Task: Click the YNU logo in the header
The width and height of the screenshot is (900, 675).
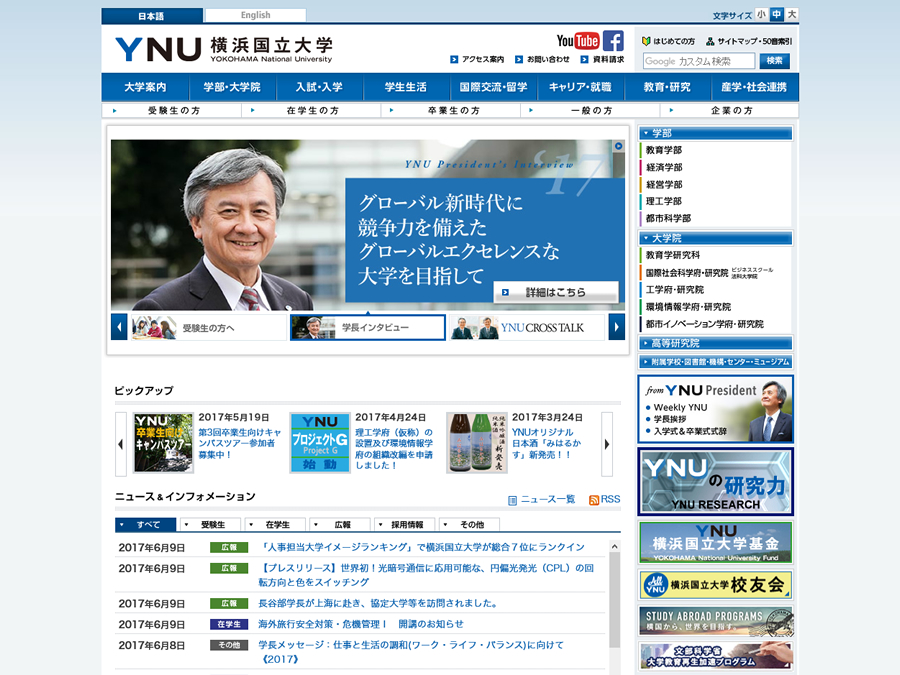Action: click(223, 49)
